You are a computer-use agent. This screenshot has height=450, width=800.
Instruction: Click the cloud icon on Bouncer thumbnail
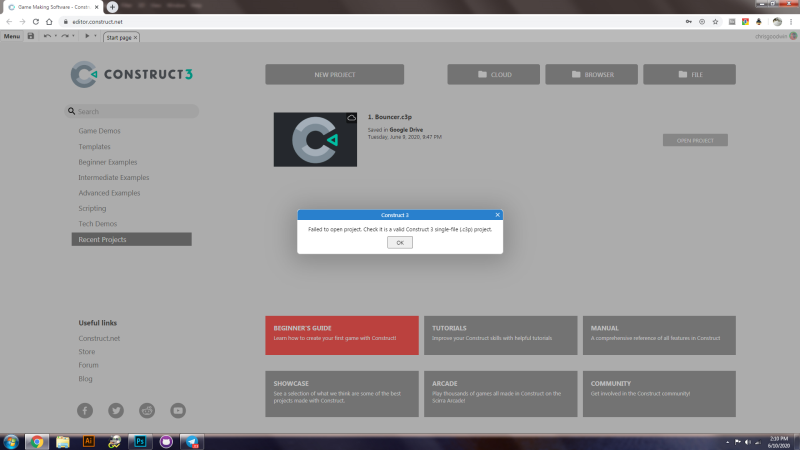coord(352,118)
